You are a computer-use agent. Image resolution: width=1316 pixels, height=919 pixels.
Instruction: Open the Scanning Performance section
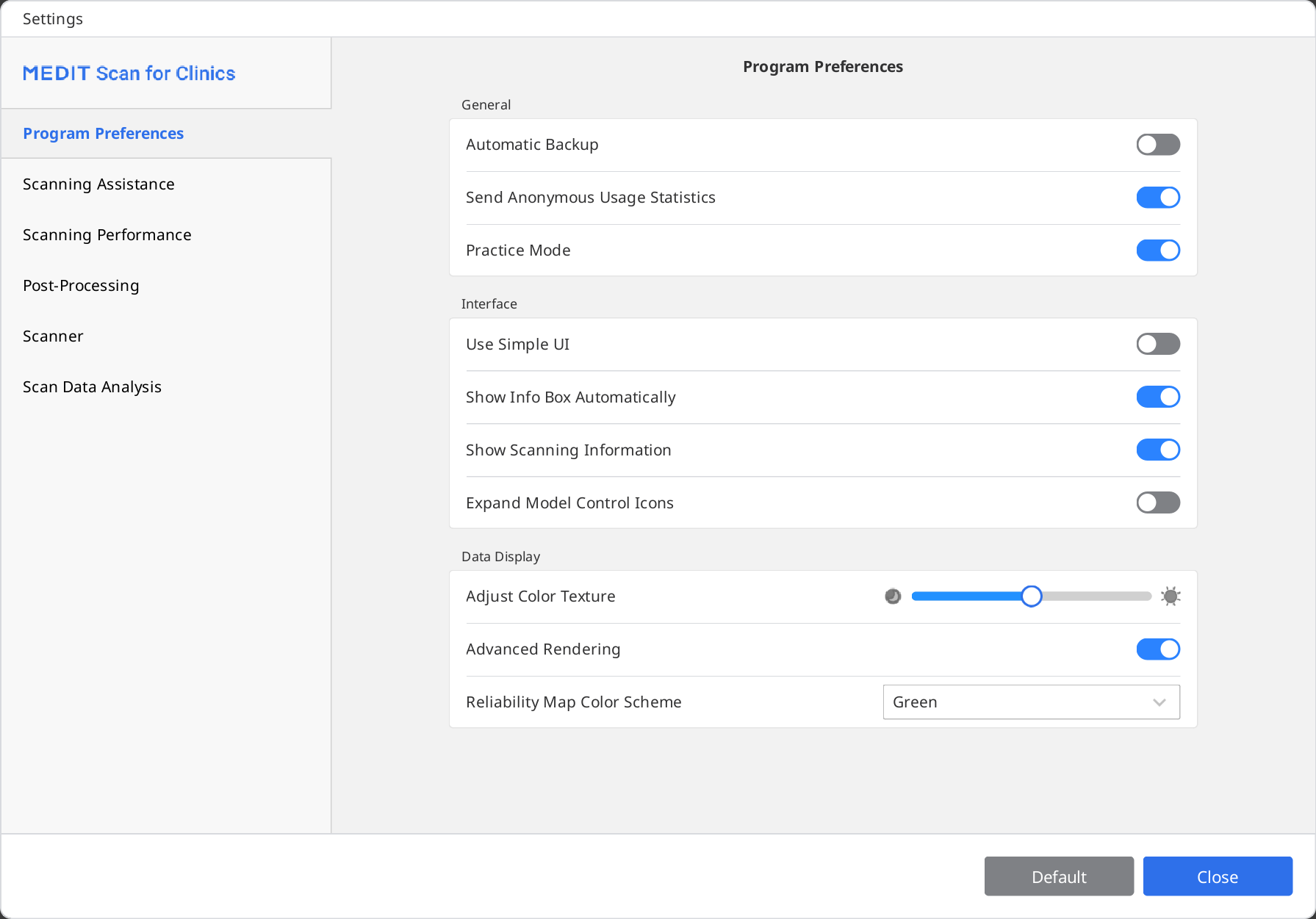coord(107,234)
